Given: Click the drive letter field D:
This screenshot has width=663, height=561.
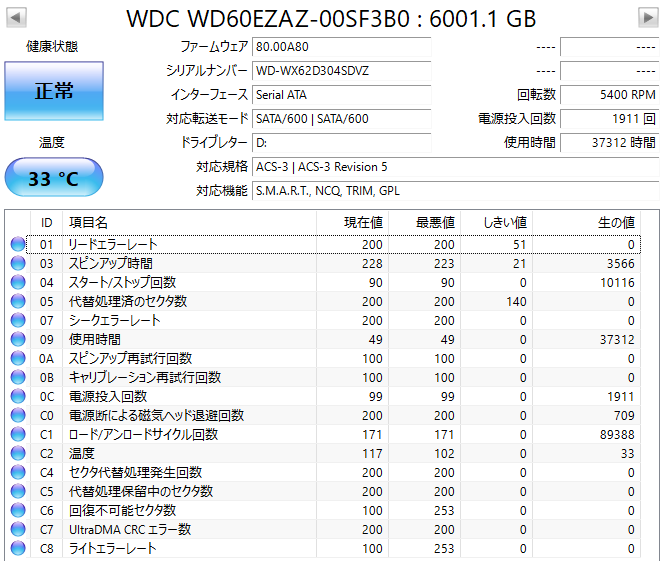Looking at the screenshot, I should 342,143.
